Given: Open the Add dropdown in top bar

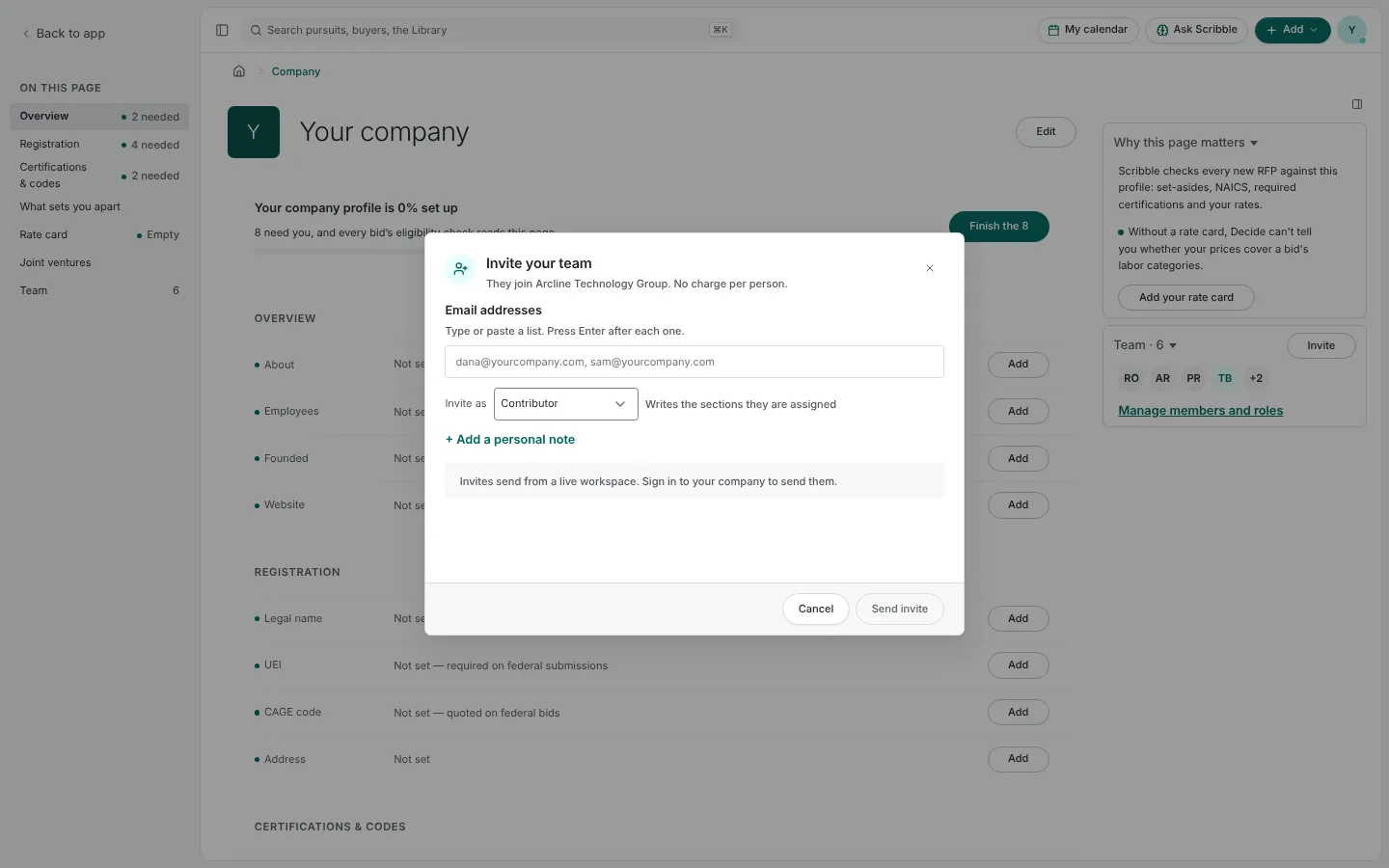Looking at the screenshot, I should point(1293,30).
